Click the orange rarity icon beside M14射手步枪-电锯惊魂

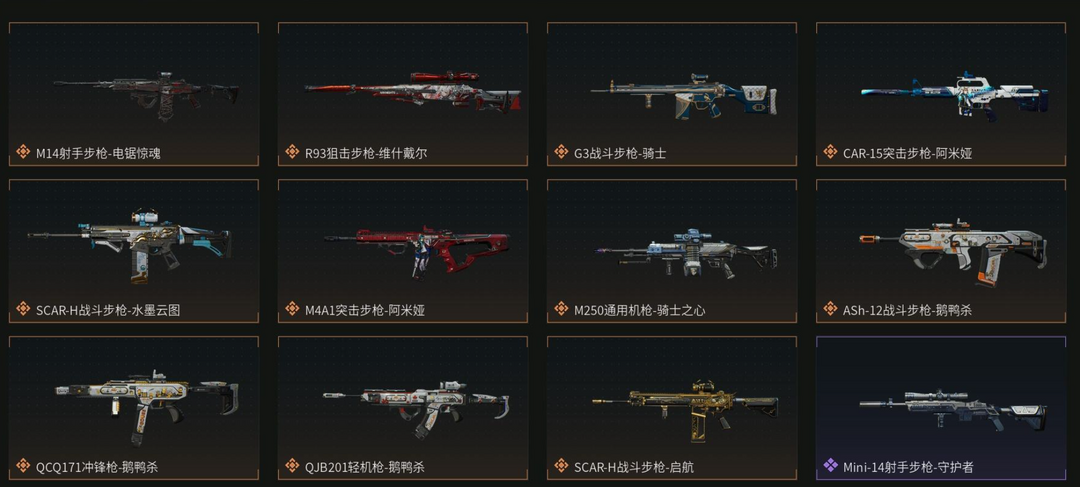(x=23, y=152)
